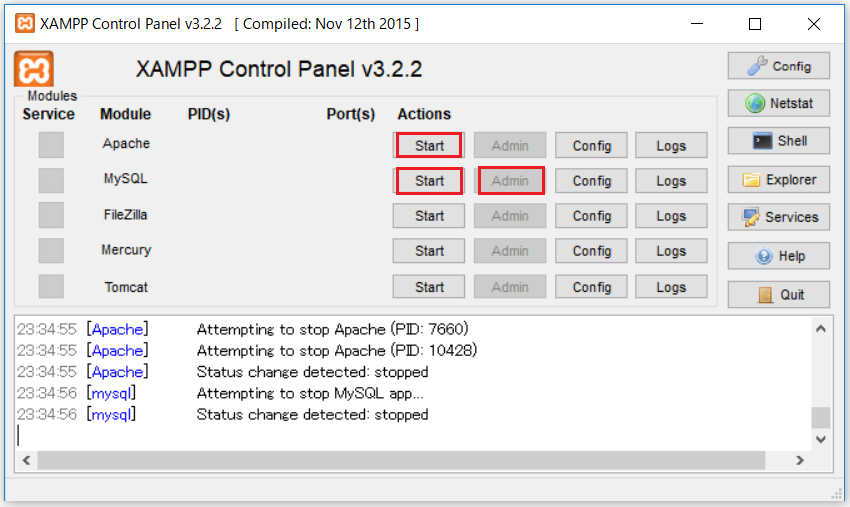Click Admin for MySQL

point(510,181)
